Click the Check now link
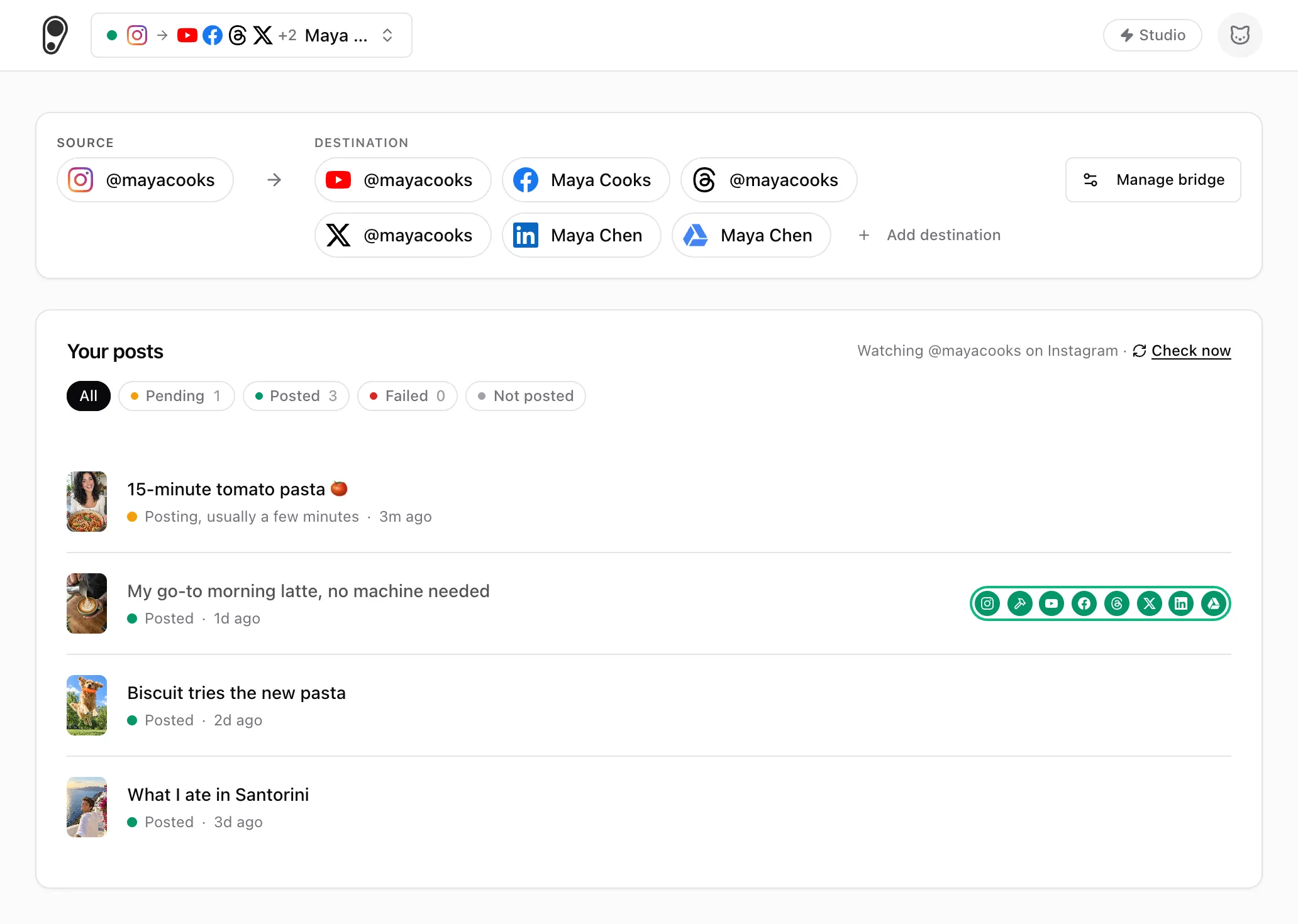 click(1190, 351)
